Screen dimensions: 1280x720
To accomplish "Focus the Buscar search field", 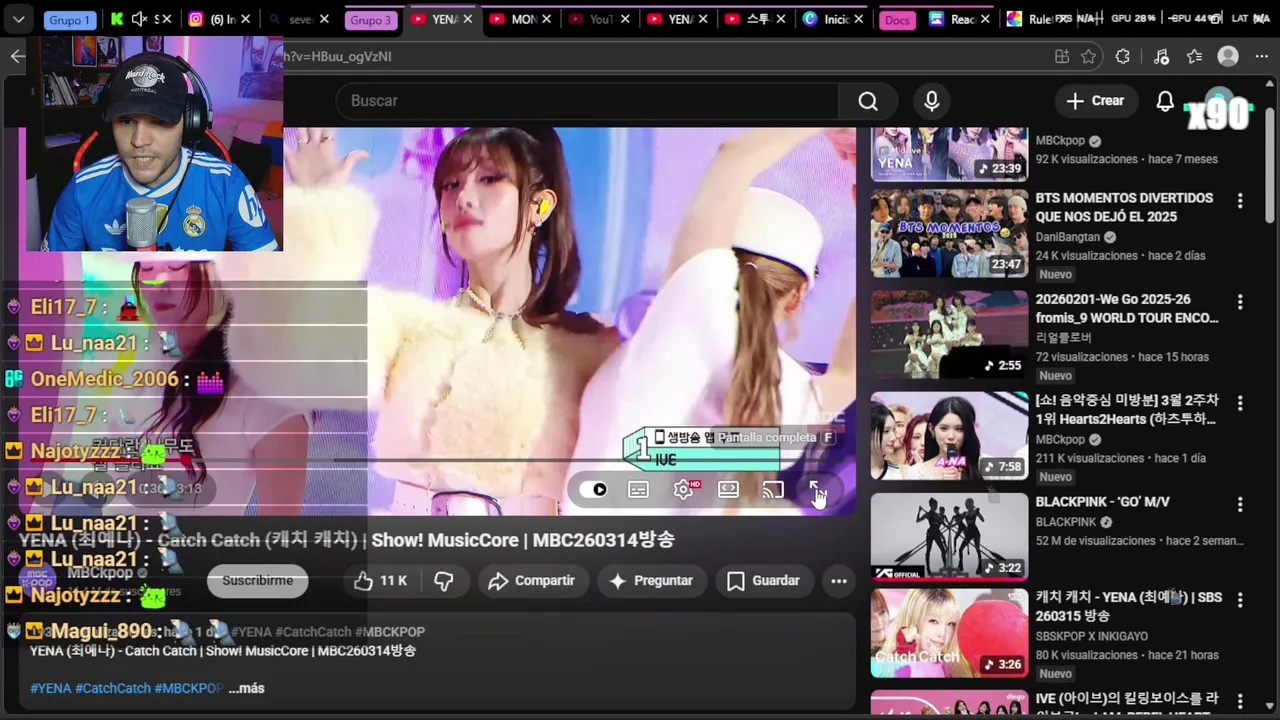I will pyautogui.click(x=588, y=101).
